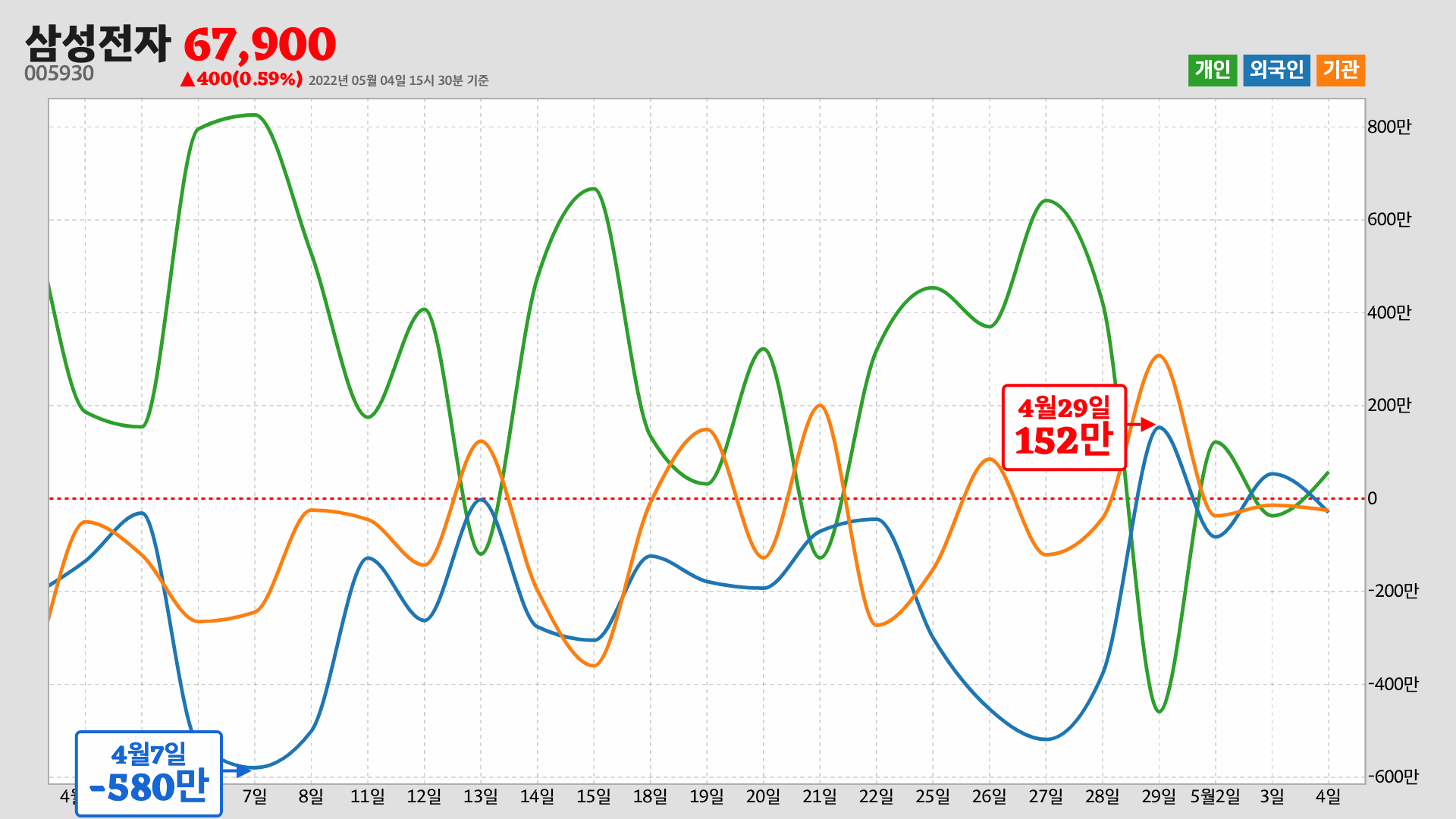This screenshot has height=819, width=1456.
Task: Click the ▲400(0.59%) change text
Action: click(241, 79)
